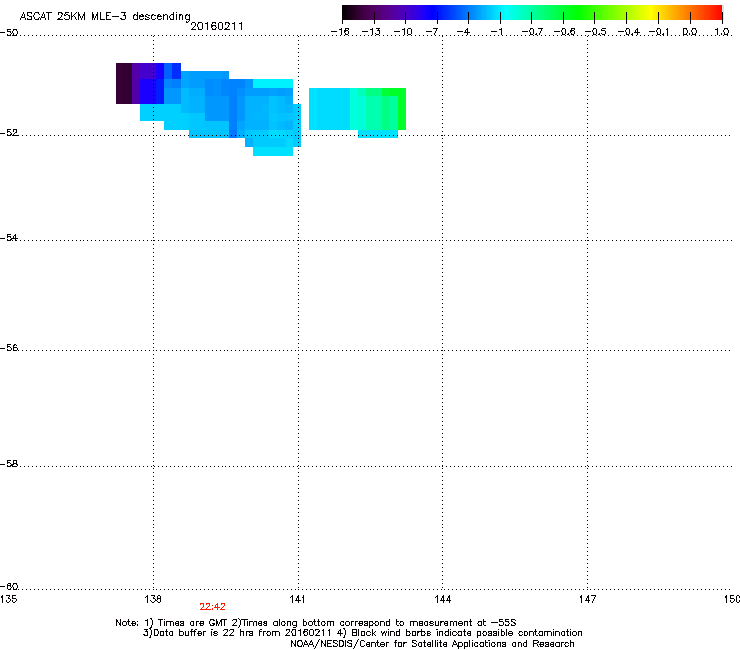Viewport: 740px width, 650px height.
Task: Click the 141 longitude axis label
Action: click(x=297, y=599)
